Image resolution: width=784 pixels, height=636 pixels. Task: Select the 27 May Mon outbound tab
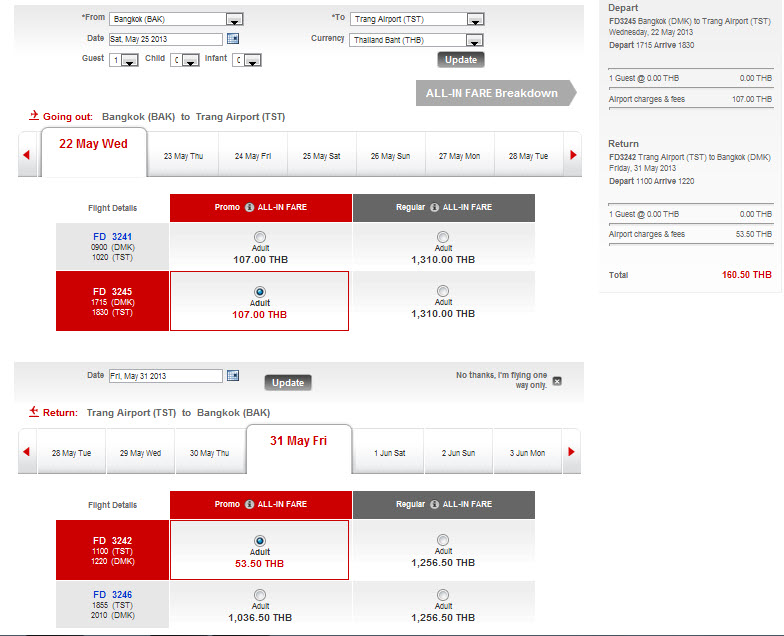pos(460,155)
